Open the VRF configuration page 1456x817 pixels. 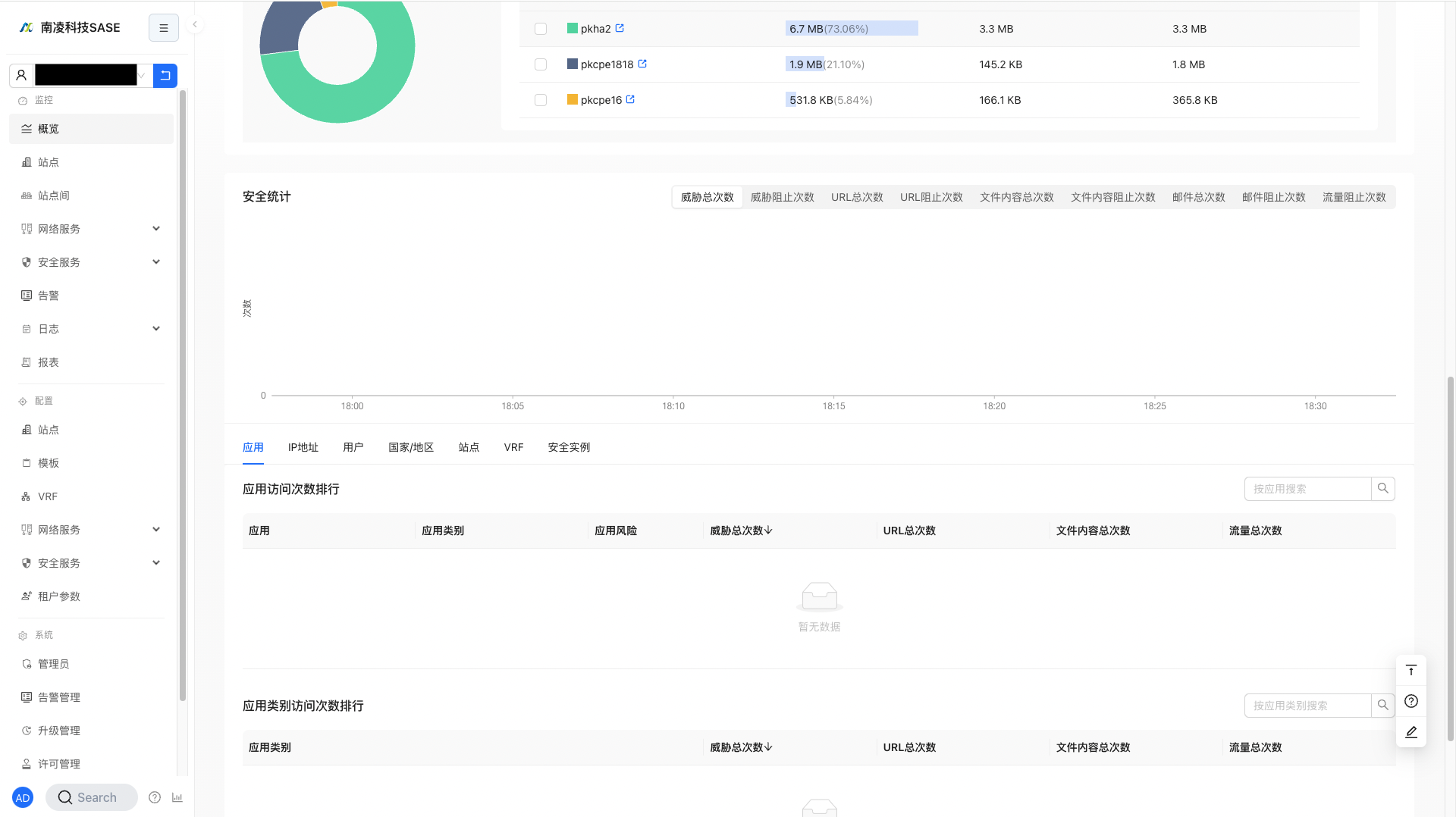click(x=91, y=496)
